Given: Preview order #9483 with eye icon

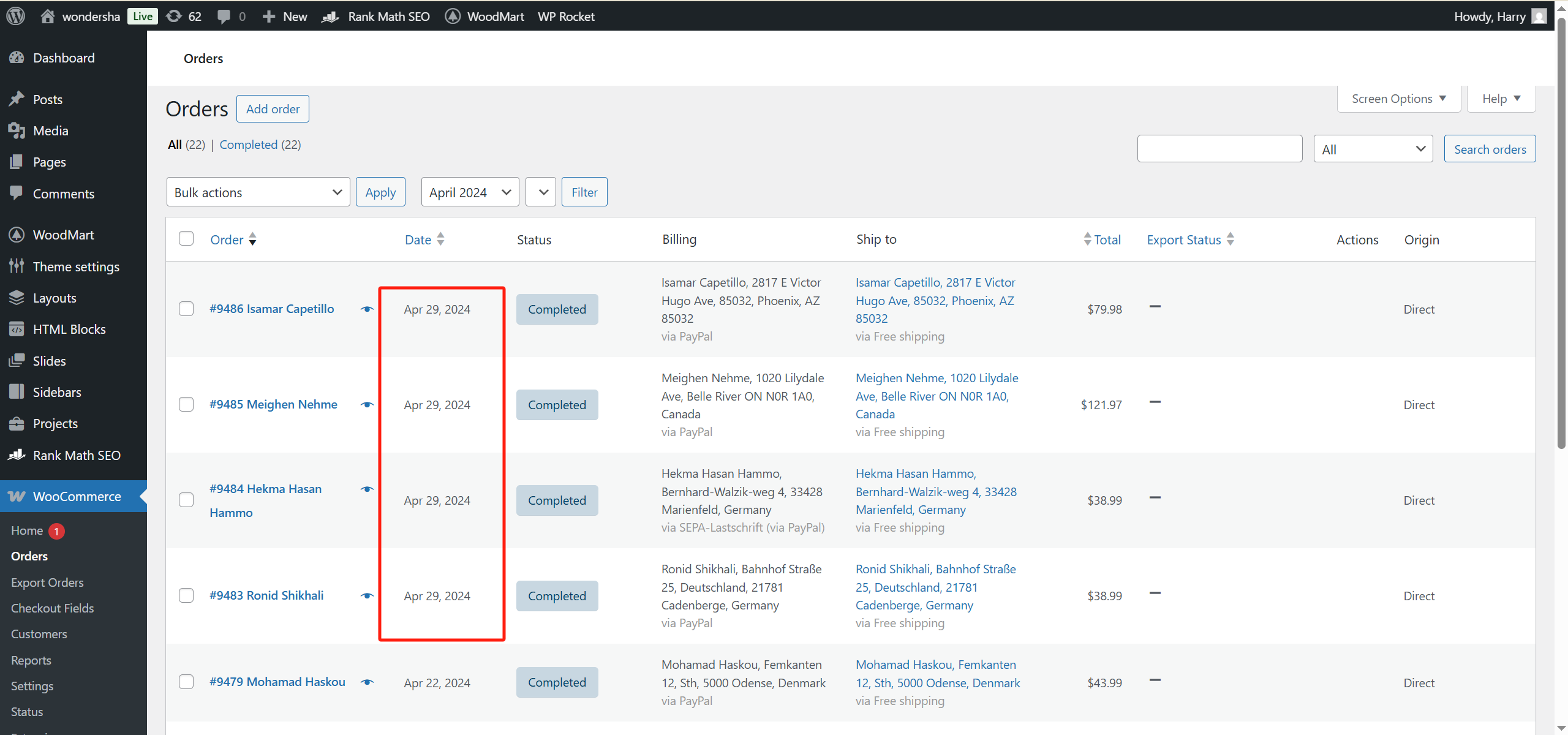Looking at the screenshot, I should (366, 595).
